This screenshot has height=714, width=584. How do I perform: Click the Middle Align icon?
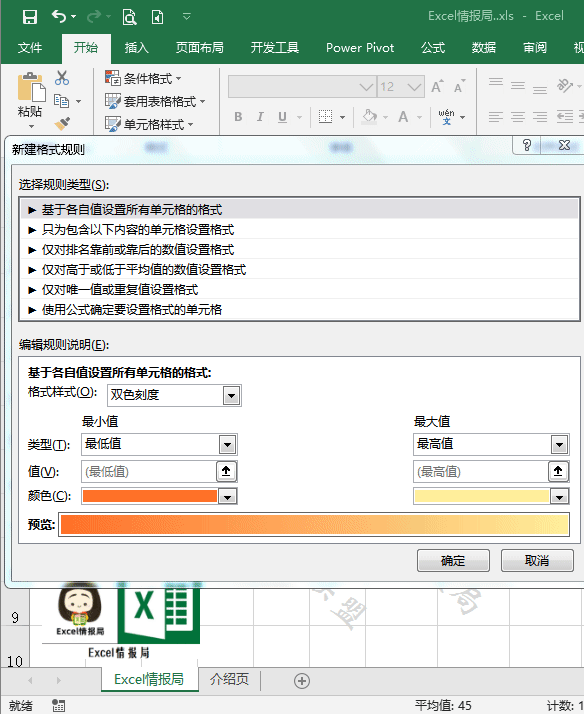click(518, 85)
